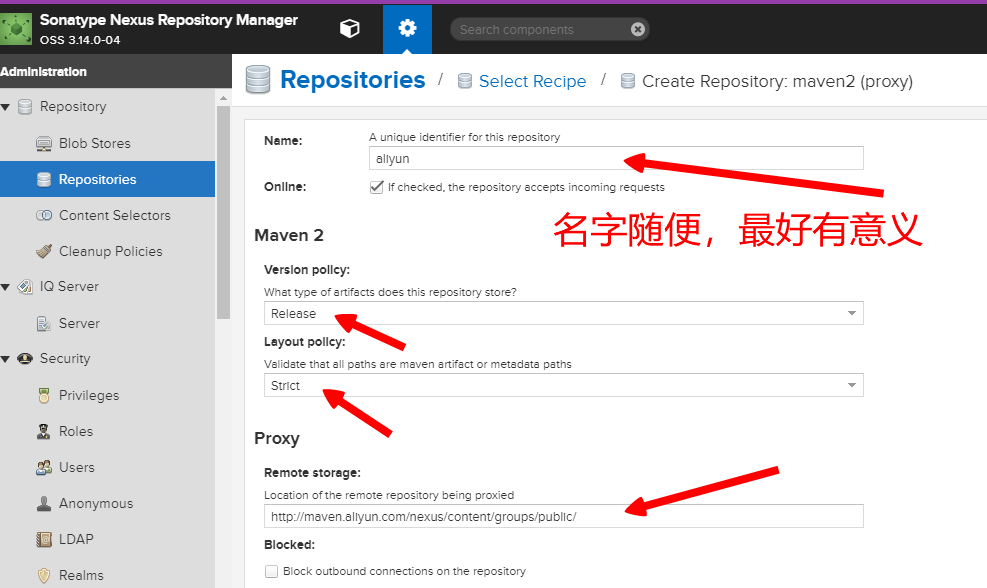Click the Create Repository breadcrumb icon
This screenshot has width=987, height=588.
pyautogui.click(x=628, y=81)
